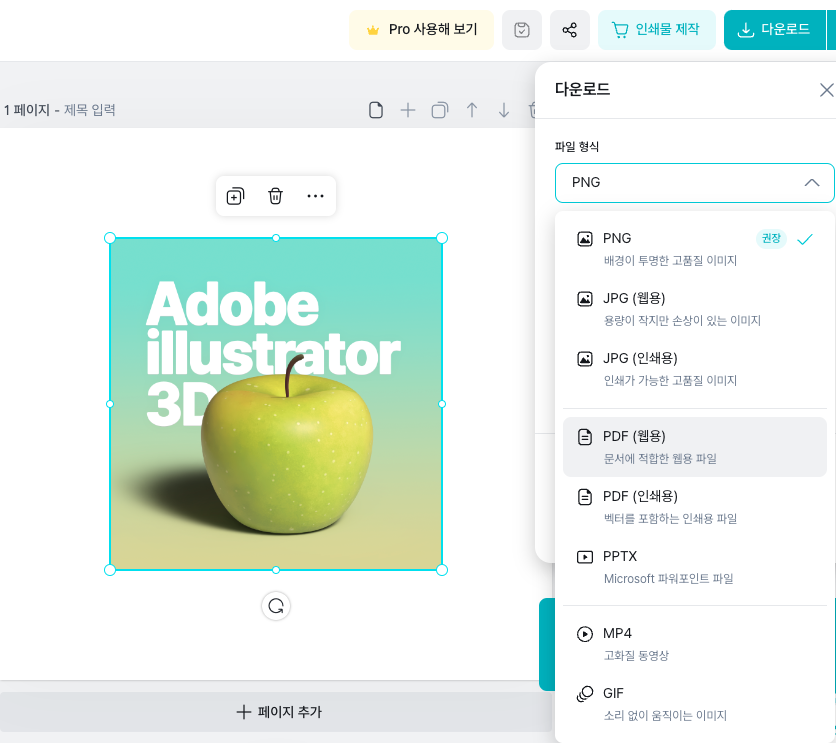Click text 'Microsoft 파워포인트 파일'
The image size is (836, 743).
668,579
